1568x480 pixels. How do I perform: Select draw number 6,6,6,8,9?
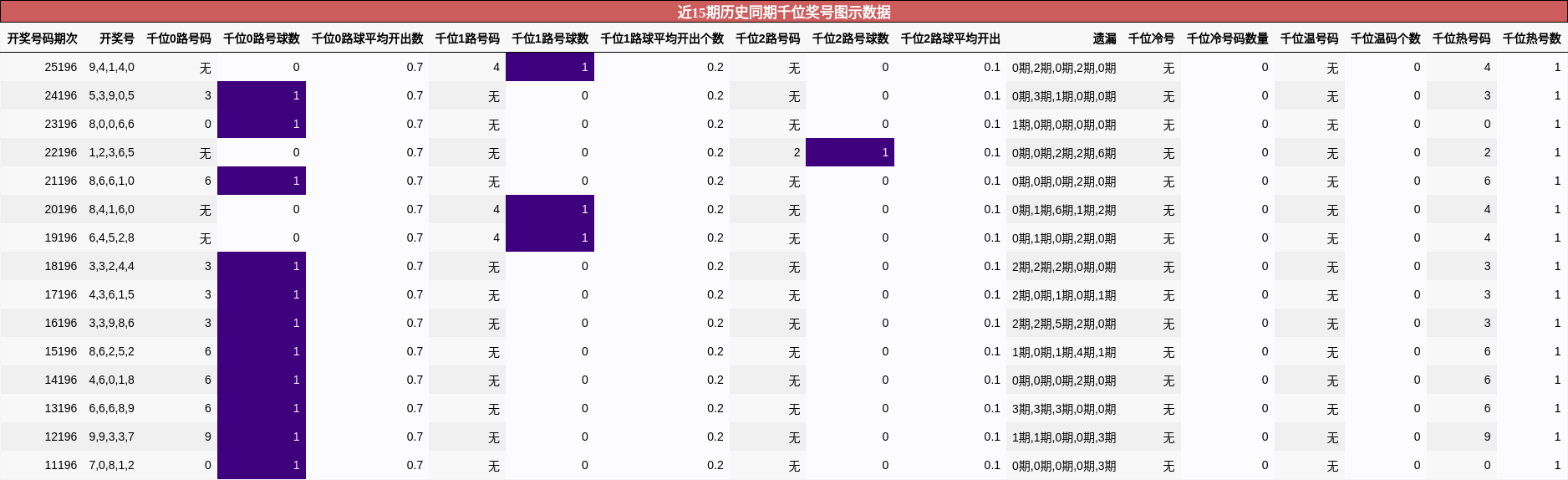pos(112,408)
